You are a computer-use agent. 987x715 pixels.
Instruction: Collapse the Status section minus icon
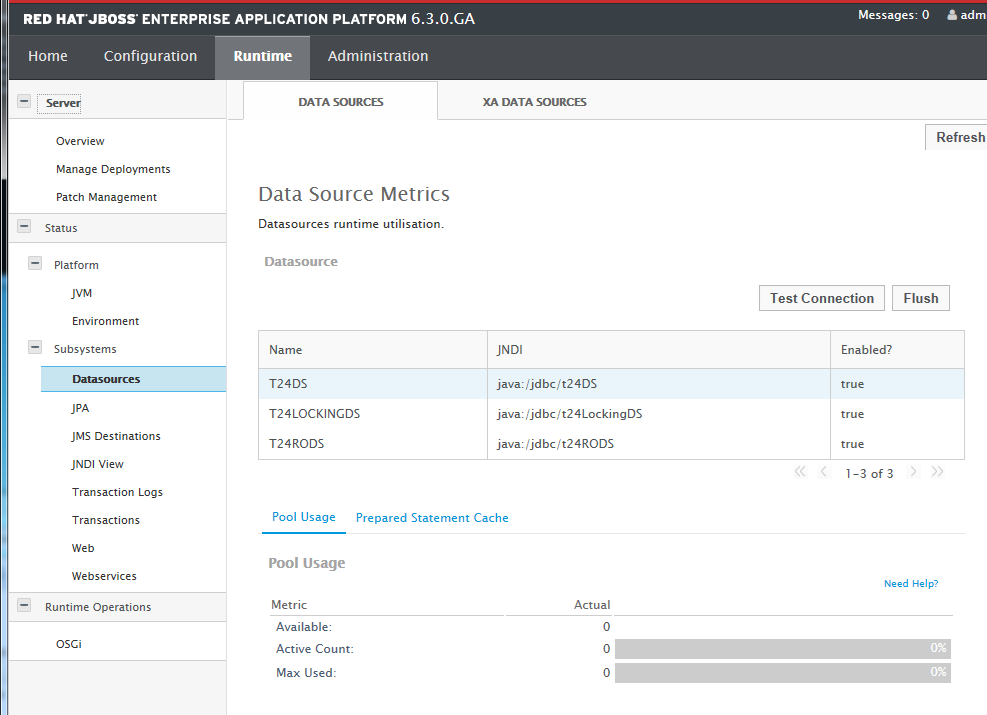[24, 228]
